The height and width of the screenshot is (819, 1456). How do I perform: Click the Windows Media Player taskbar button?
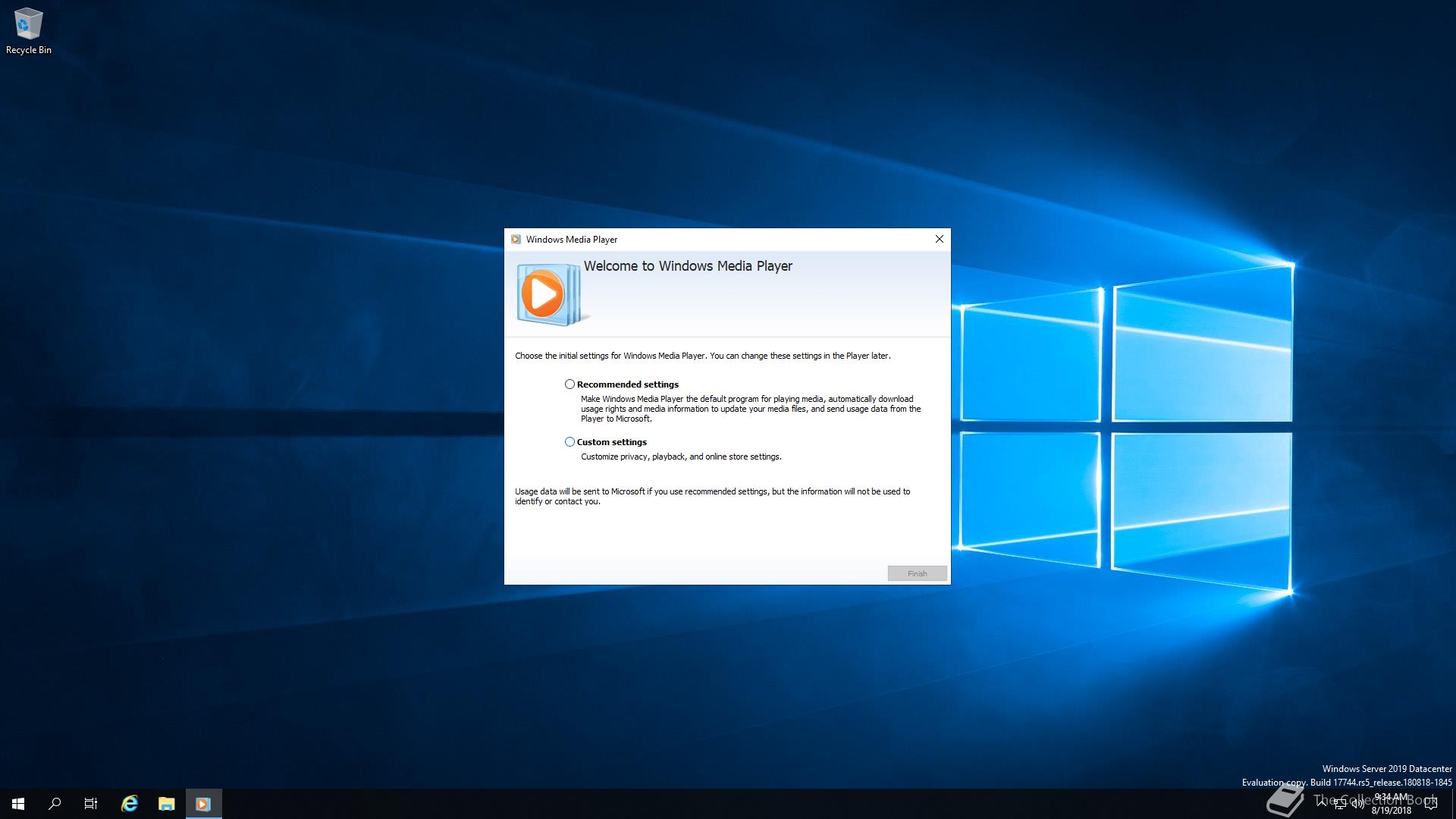tap(203, 804)
